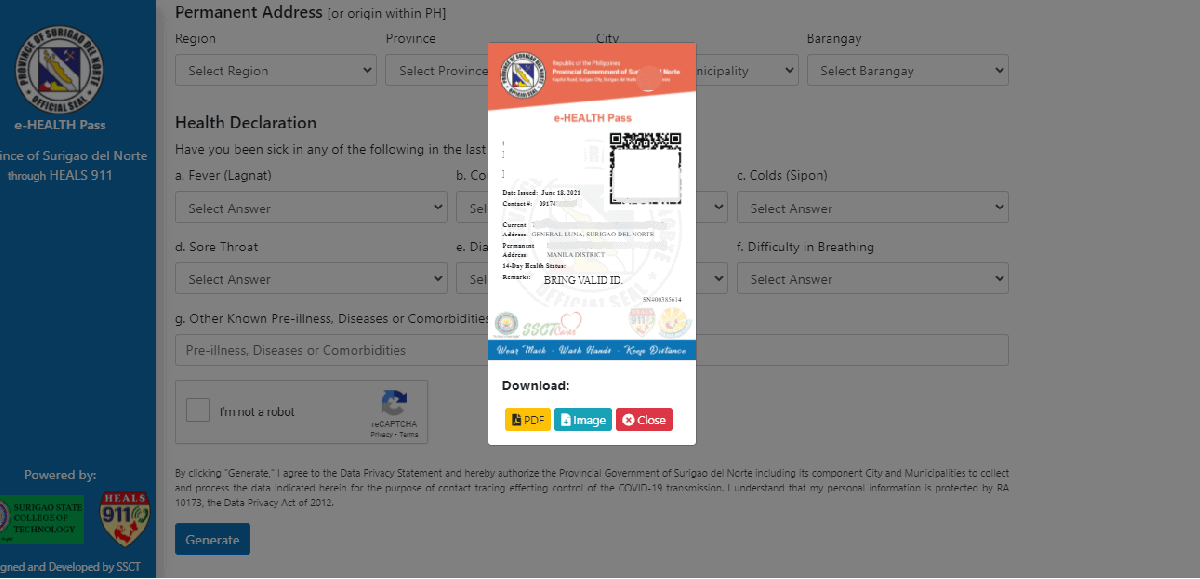Viewport: 1200px width, 579px height.
Task: Open the Select Region dropdown
Action: [275, 71]
